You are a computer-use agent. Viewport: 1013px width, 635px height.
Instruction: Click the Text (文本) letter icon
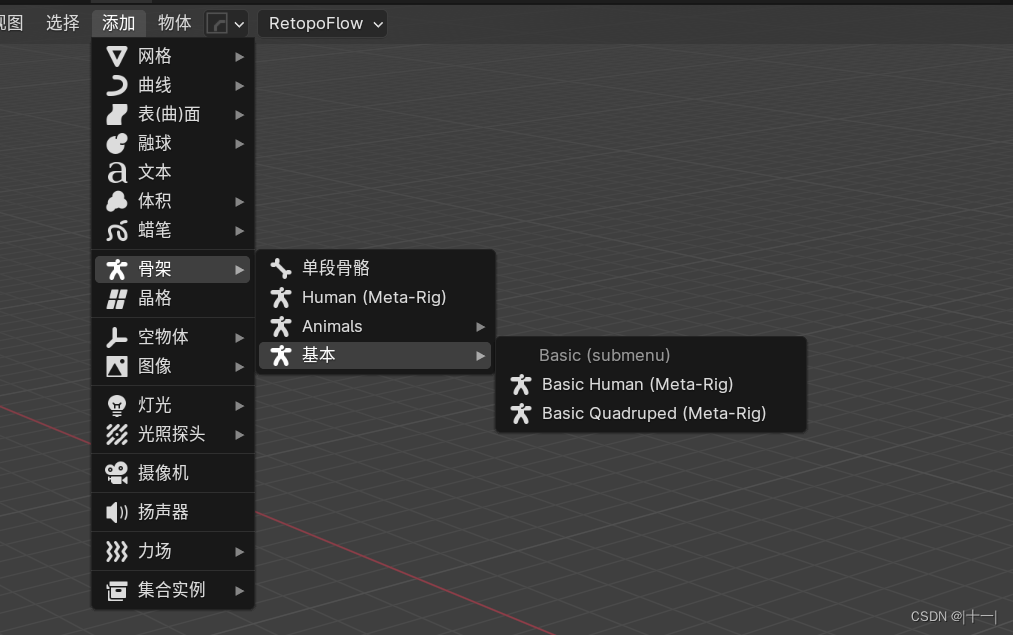click(117, 172)
